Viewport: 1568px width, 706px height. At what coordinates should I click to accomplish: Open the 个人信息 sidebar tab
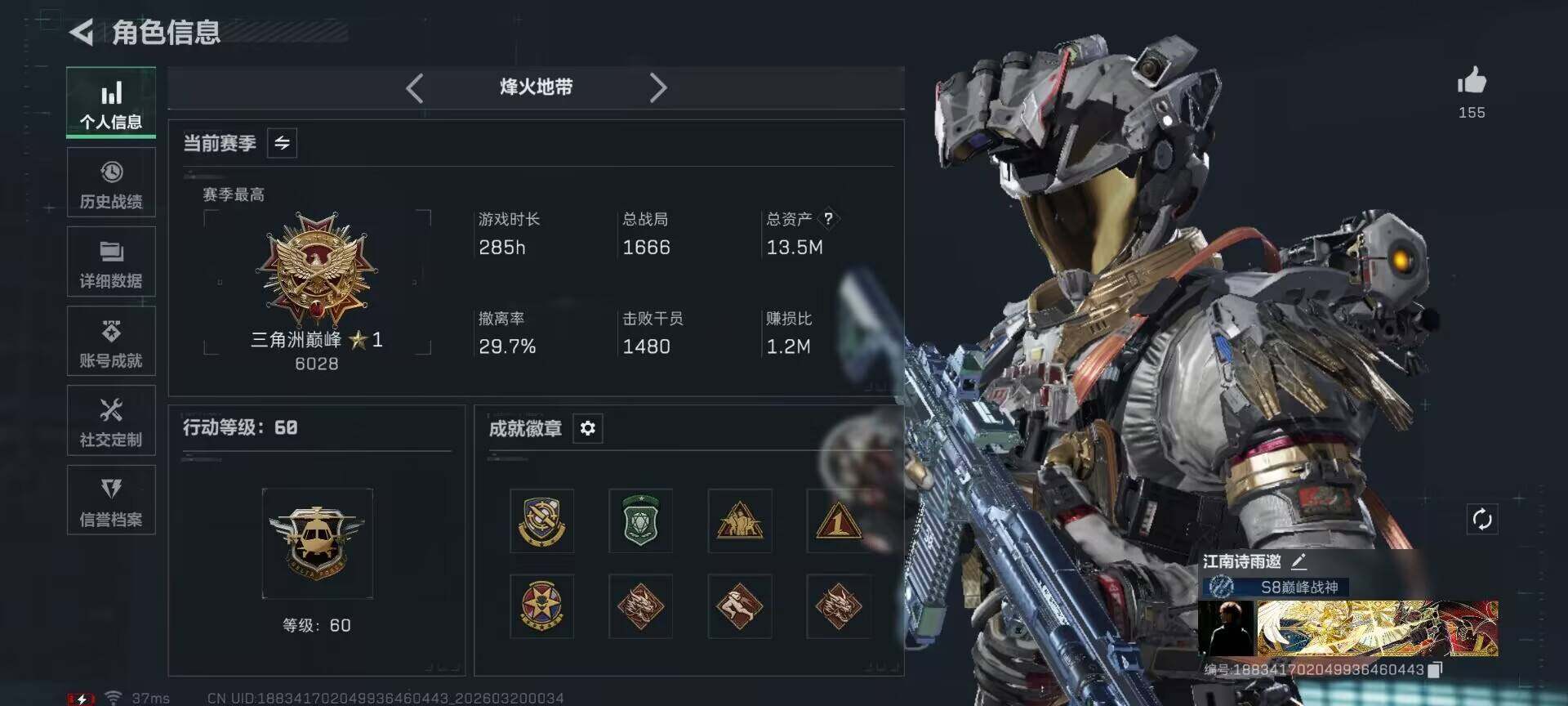pos(111,103)
